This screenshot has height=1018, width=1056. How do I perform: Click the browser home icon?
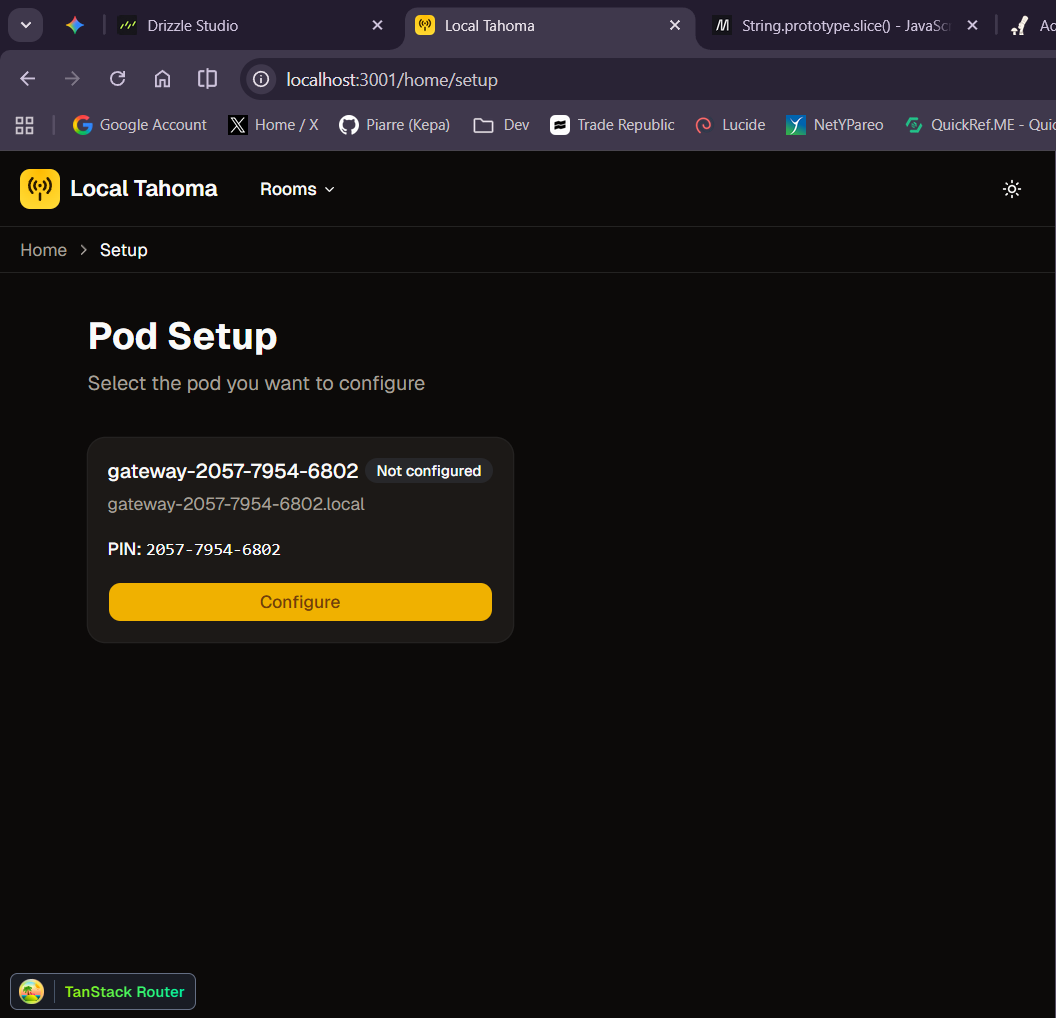tap(162, 79)
